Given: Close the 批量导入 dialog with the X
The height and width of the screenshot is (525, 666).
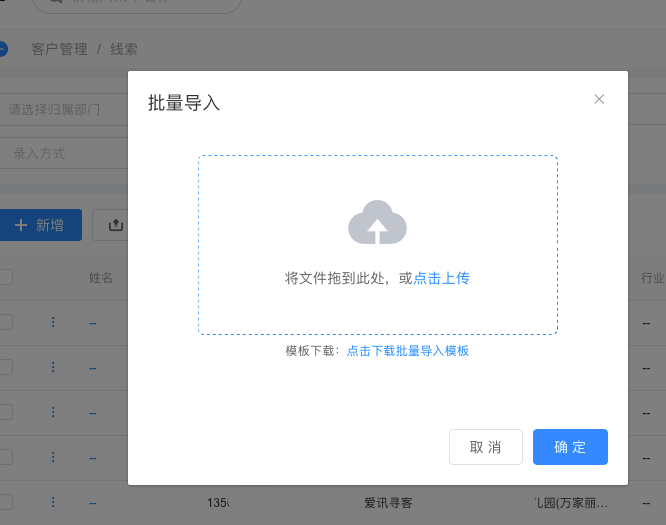Looking at the screenshot, I should pos(599,99).
